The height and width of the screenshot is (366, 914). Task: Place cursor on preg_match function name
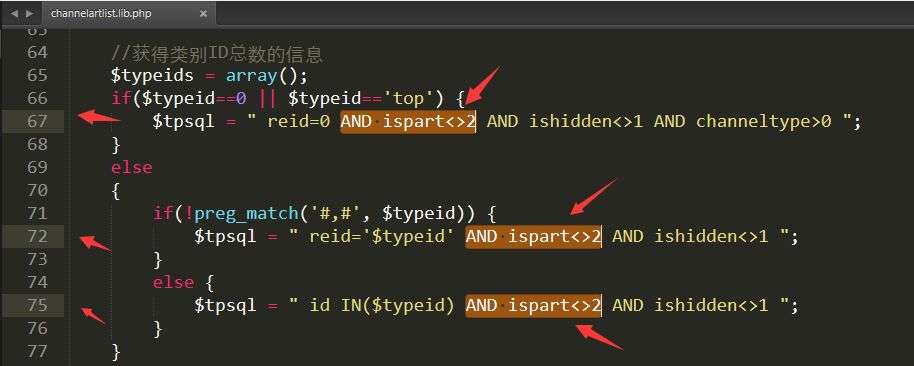[x=246, y=213]
